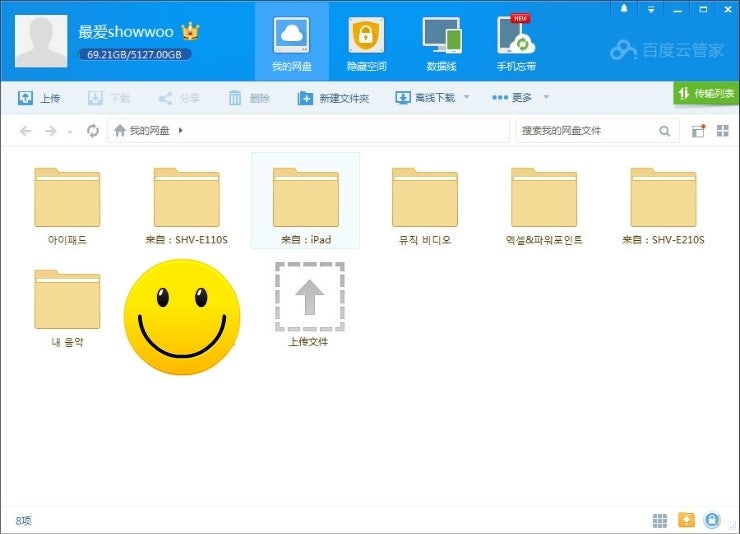Viewport: 740px width, 534px height.
Task: Click the user avatar picture
Action: pyautogui.click(x=41, y=41)
